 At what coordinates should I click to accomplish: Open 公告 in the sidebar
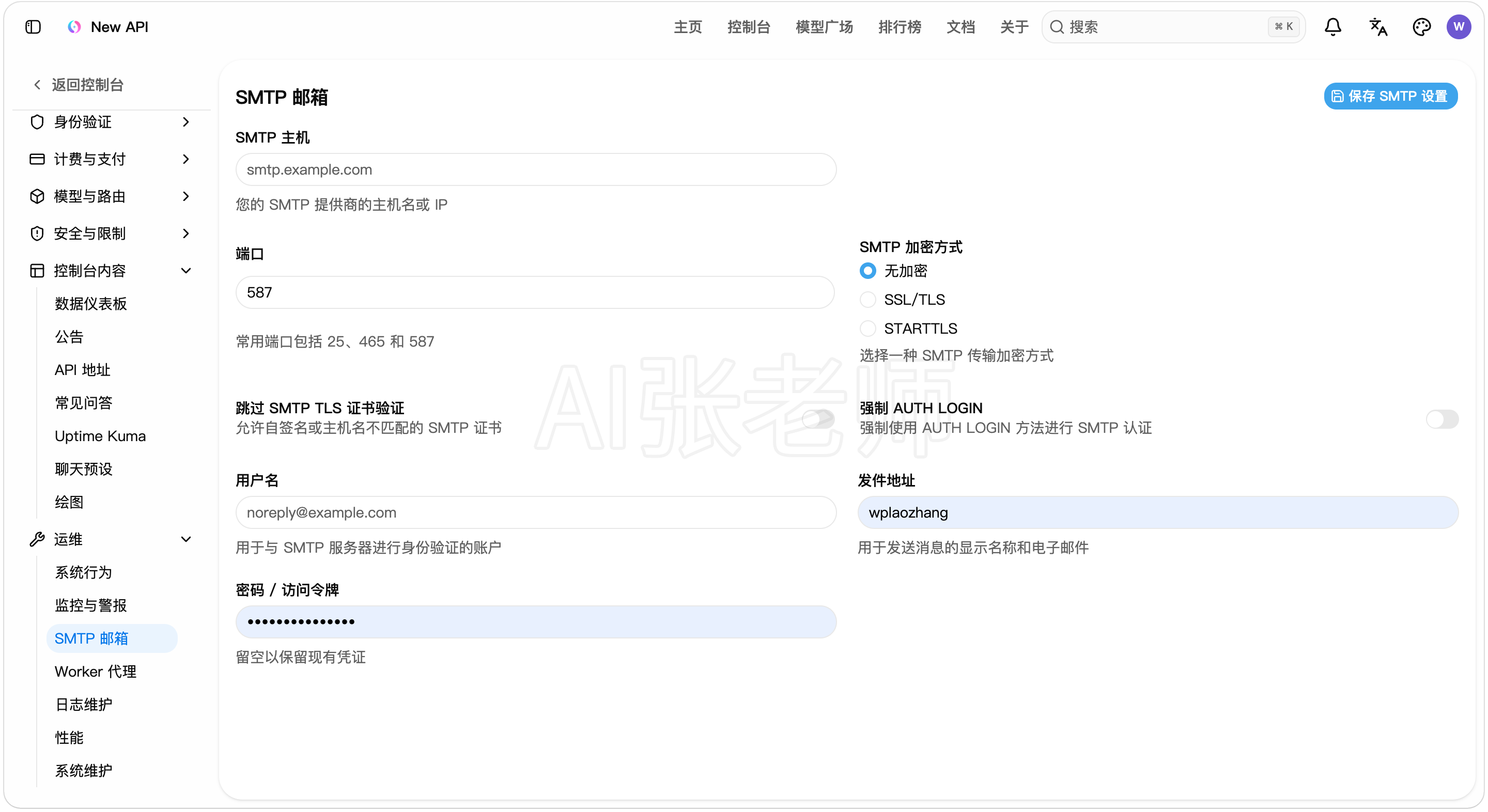(69, 337)
